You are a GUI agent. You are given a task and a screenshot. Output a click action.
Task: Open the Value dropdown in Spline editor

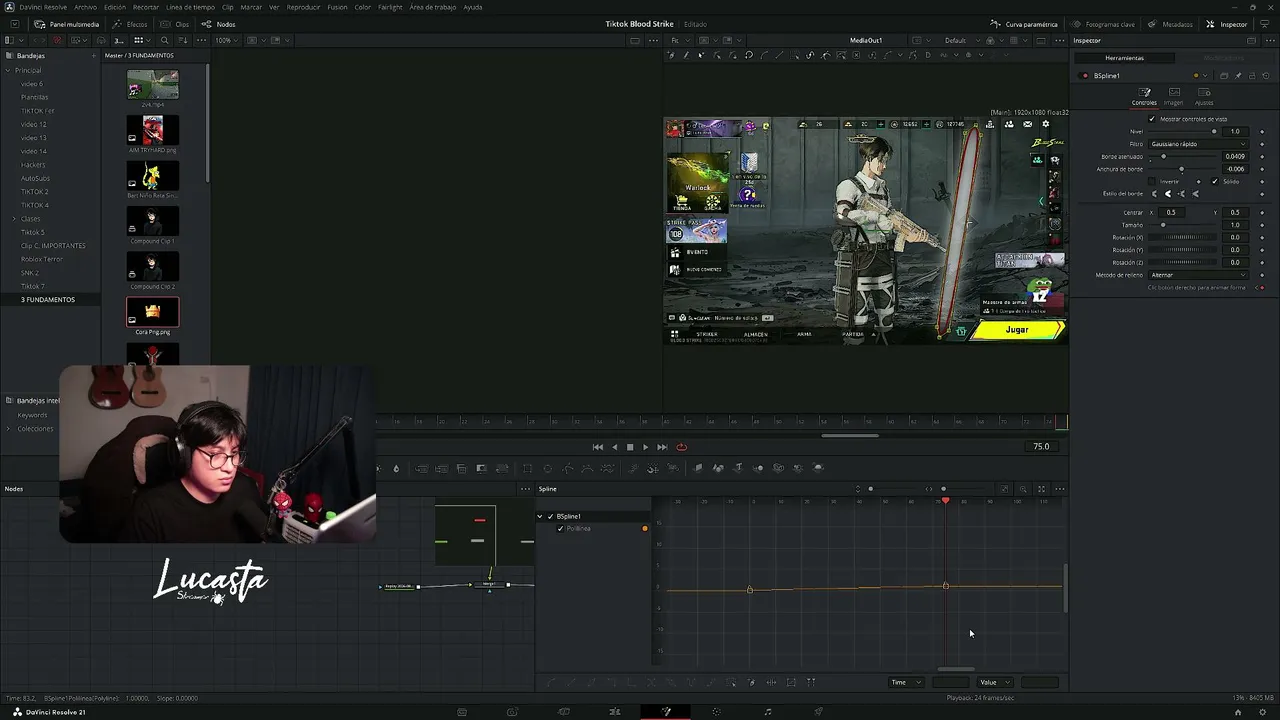(x=995, y=682)
